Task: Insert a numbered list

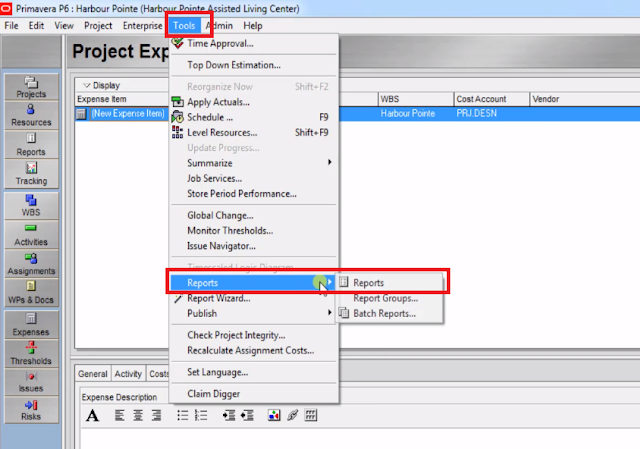Action: coord(201,416)
